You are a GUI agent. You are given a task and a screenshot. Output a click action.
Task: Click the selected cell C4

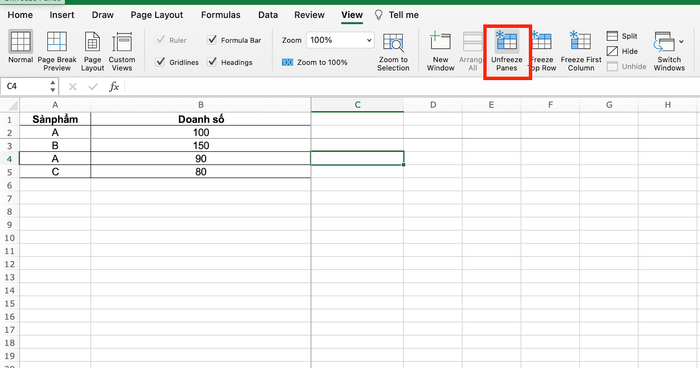coord(358,159)
